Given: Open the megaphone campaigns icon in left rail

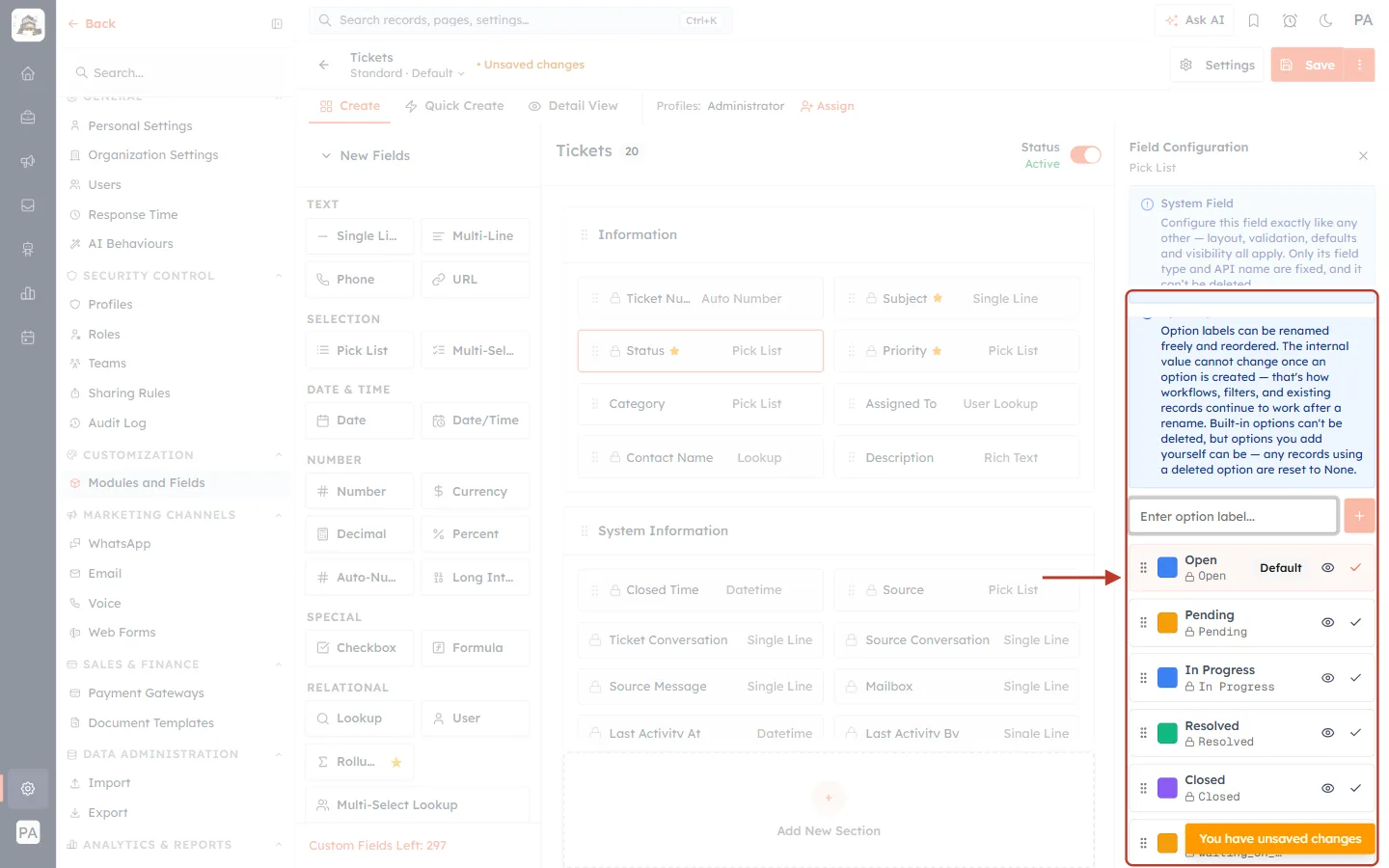Looking at the screenshot, I should coord(28,161).
